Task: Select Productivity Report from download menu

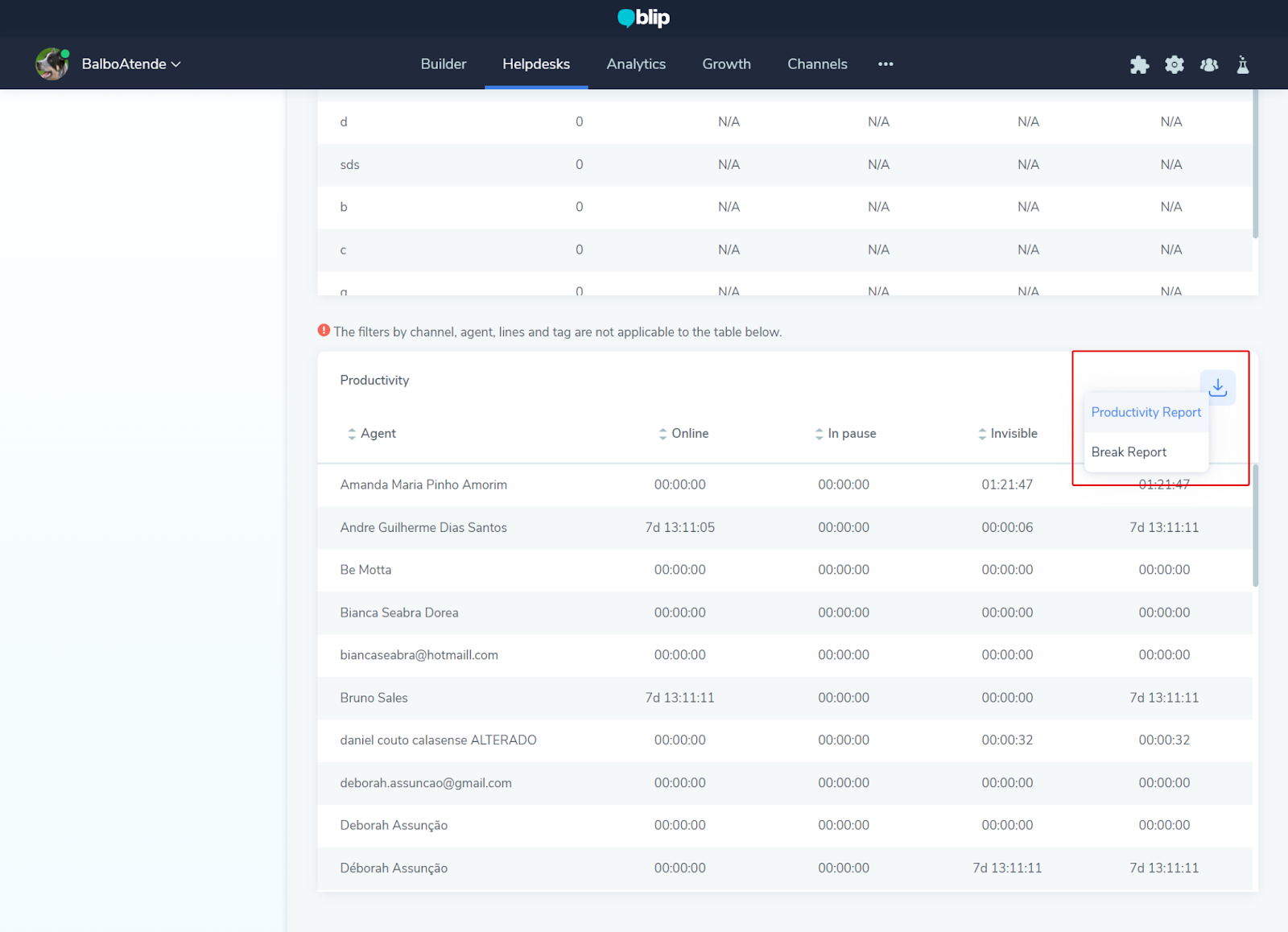Action: point(1146,412)
